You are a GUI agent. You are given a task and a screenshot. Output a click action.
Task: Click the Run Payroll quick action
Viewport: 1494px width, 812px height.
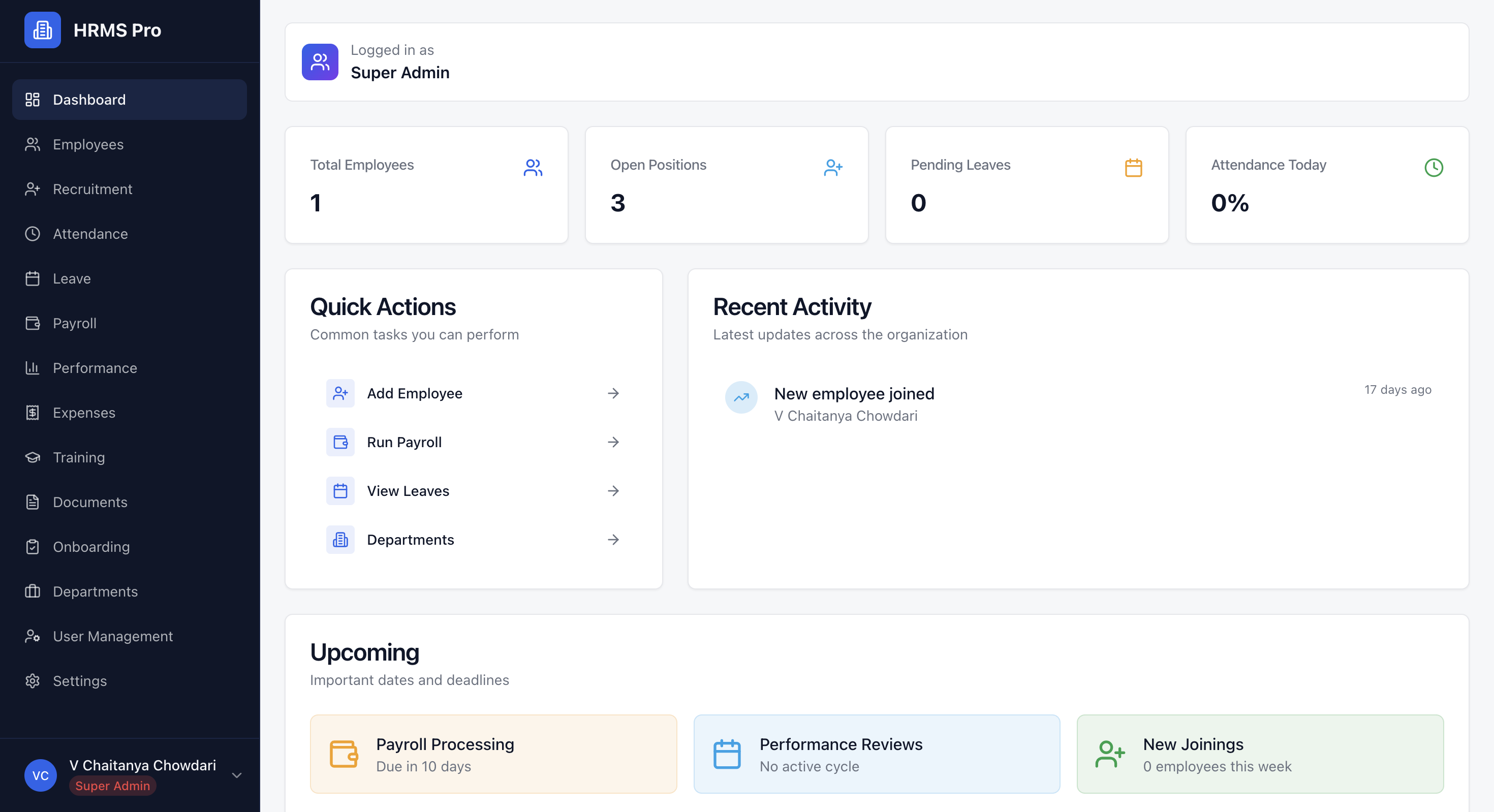473,442
